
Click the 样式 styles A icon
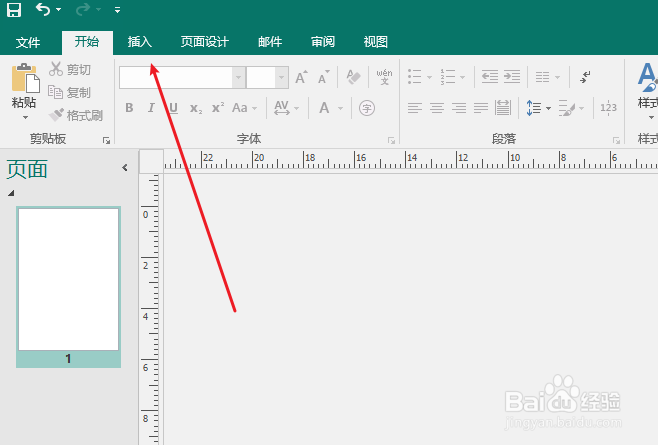pos(648,78)
